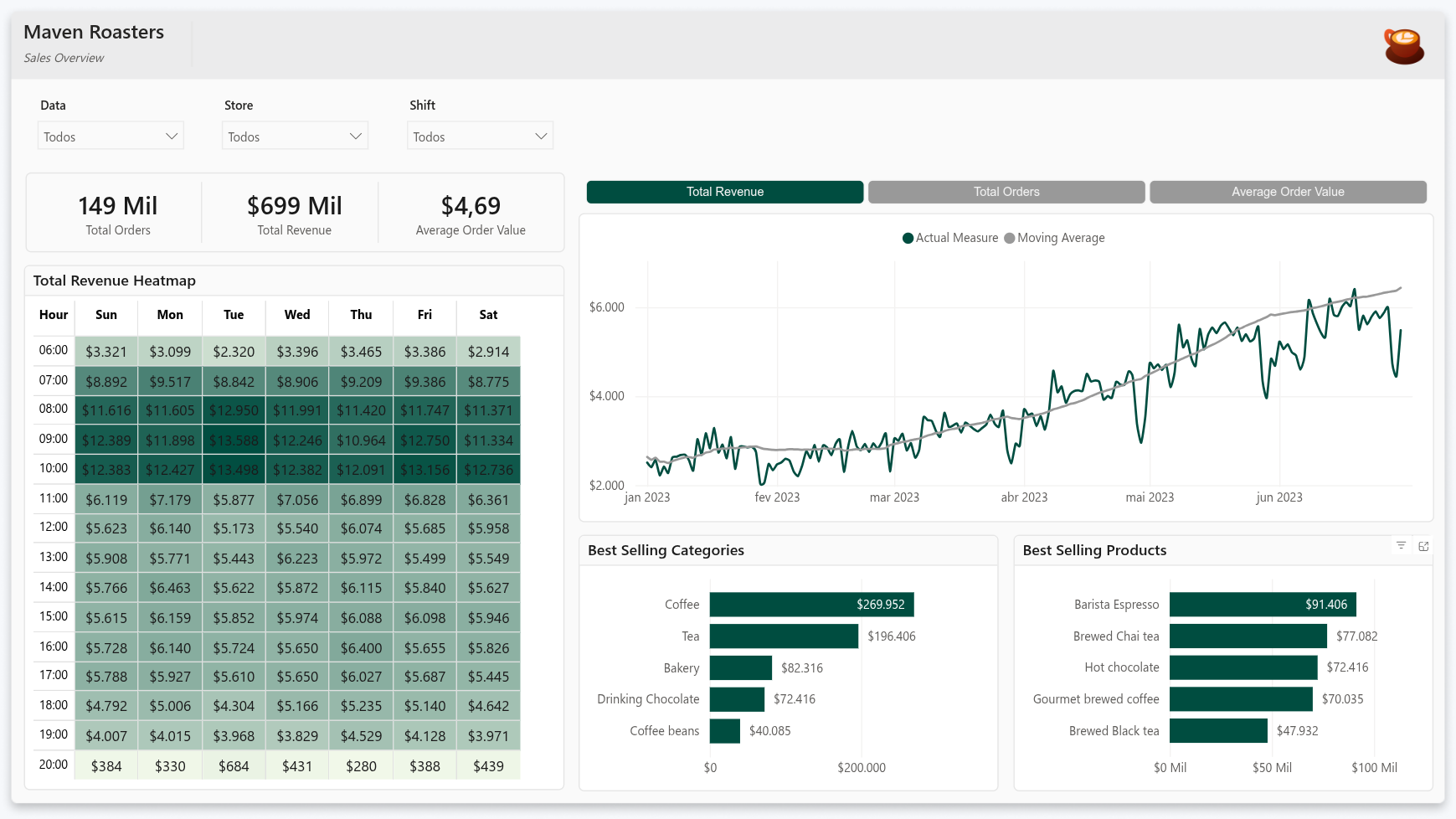Click the 10:00 hour row label
The image size is (1456, 819).
(x=54, y=468)
